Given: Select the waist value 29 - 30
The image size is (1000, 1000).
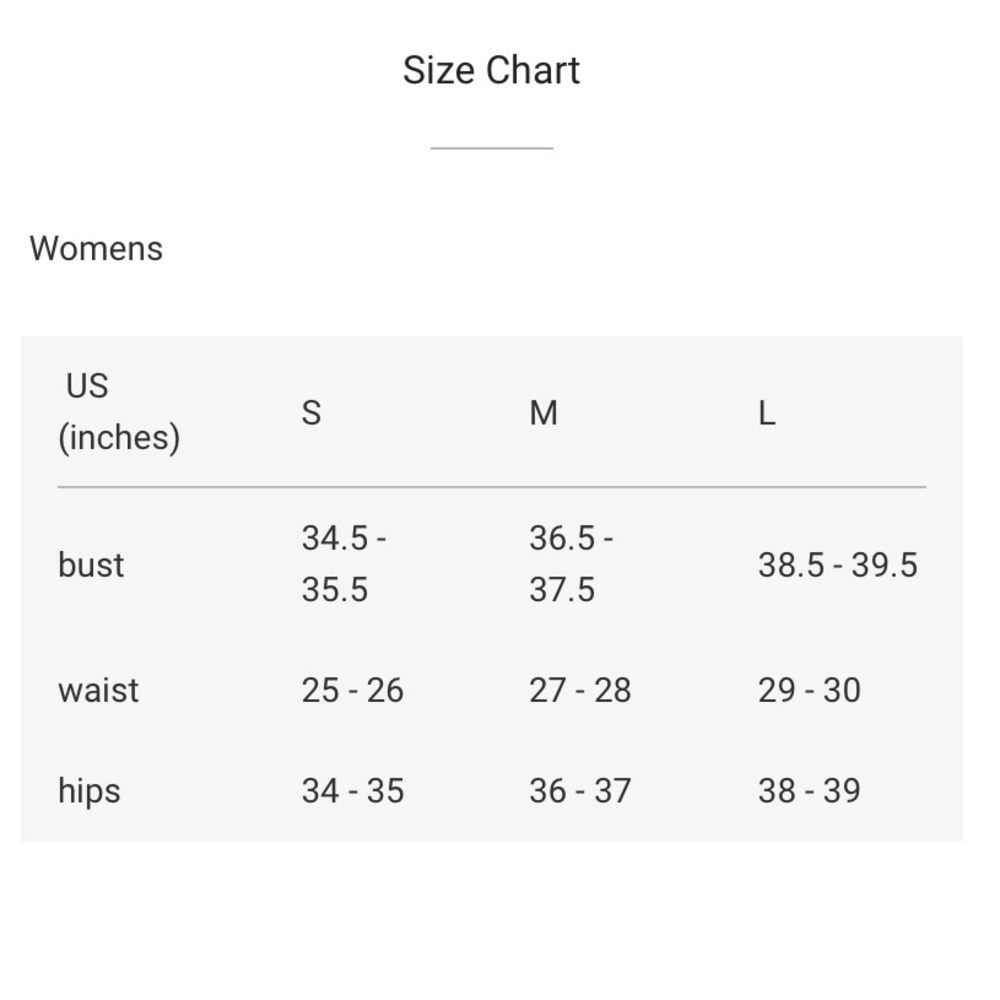Looking at the screenshot, I should (x=809, y=690).
